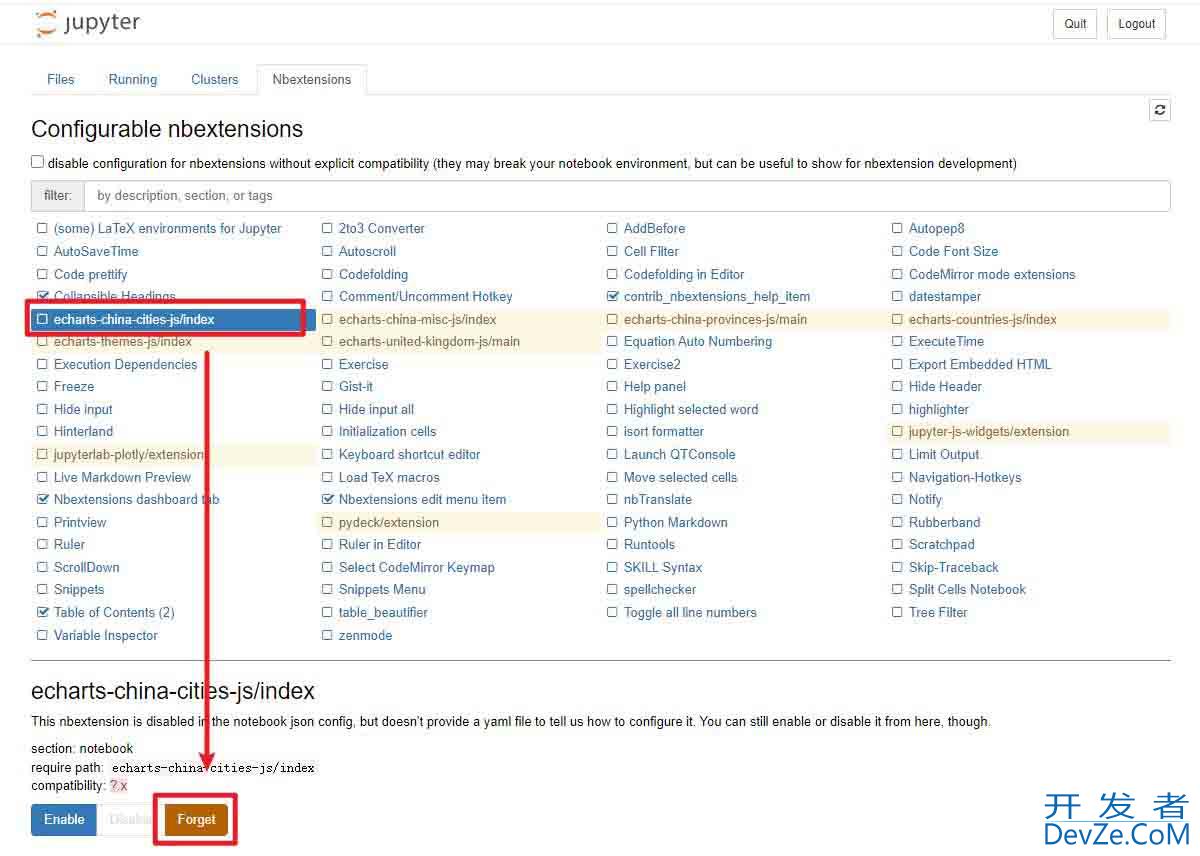Image resolution: width=1200 pixels, height=856 pixels.
Task: Tick the ExecuteTime checkbox
Action: 897,341
